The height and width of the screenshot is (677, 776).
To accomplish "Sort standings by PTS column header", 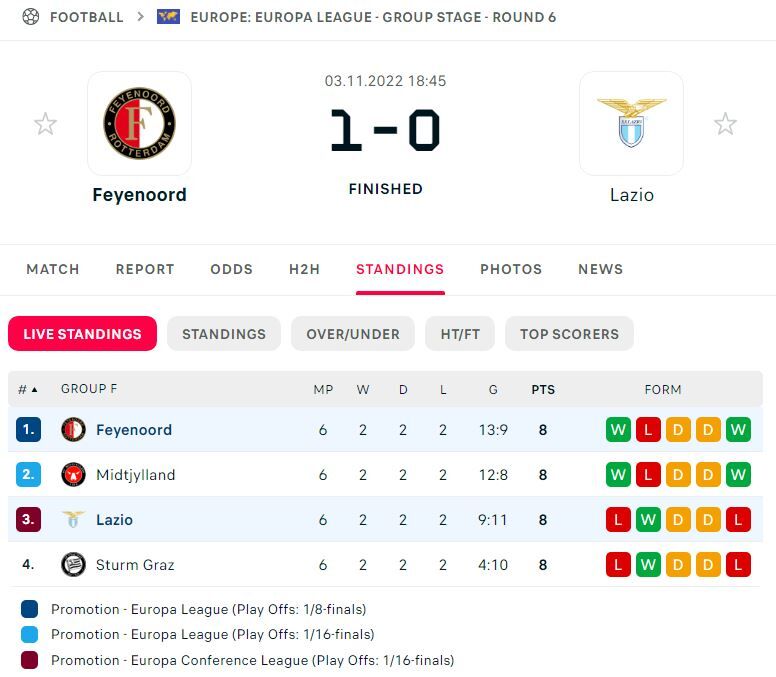I will 543,390.
